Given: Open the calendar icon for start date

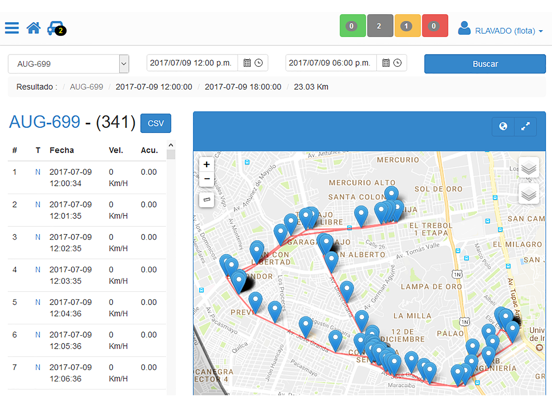Looking at the screenshot, I should pyautogui.click(x=247, y=63).
